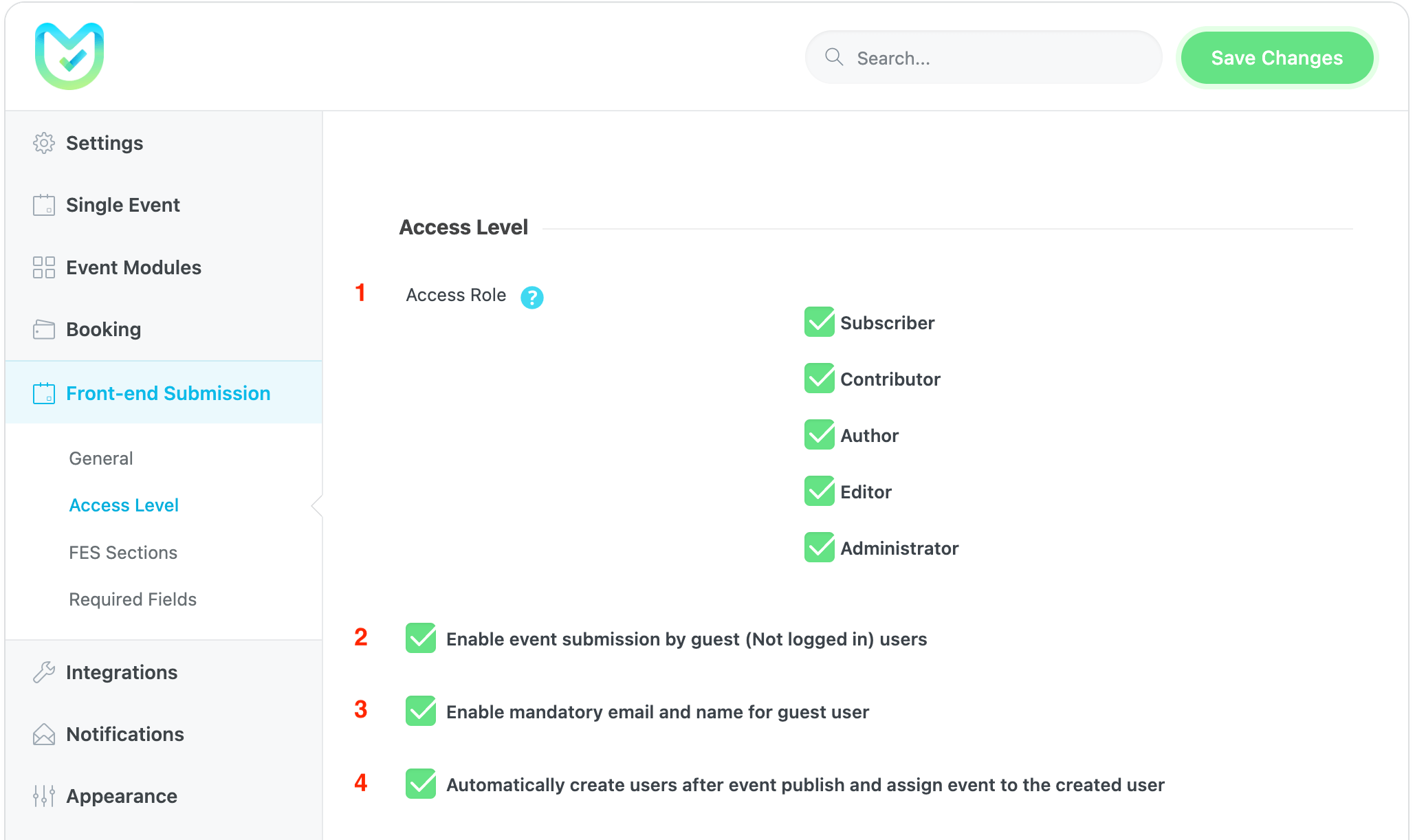Uncheck the Administrator role checkbox
Screen dimensions: 1415x840
[x=819, y=548]
